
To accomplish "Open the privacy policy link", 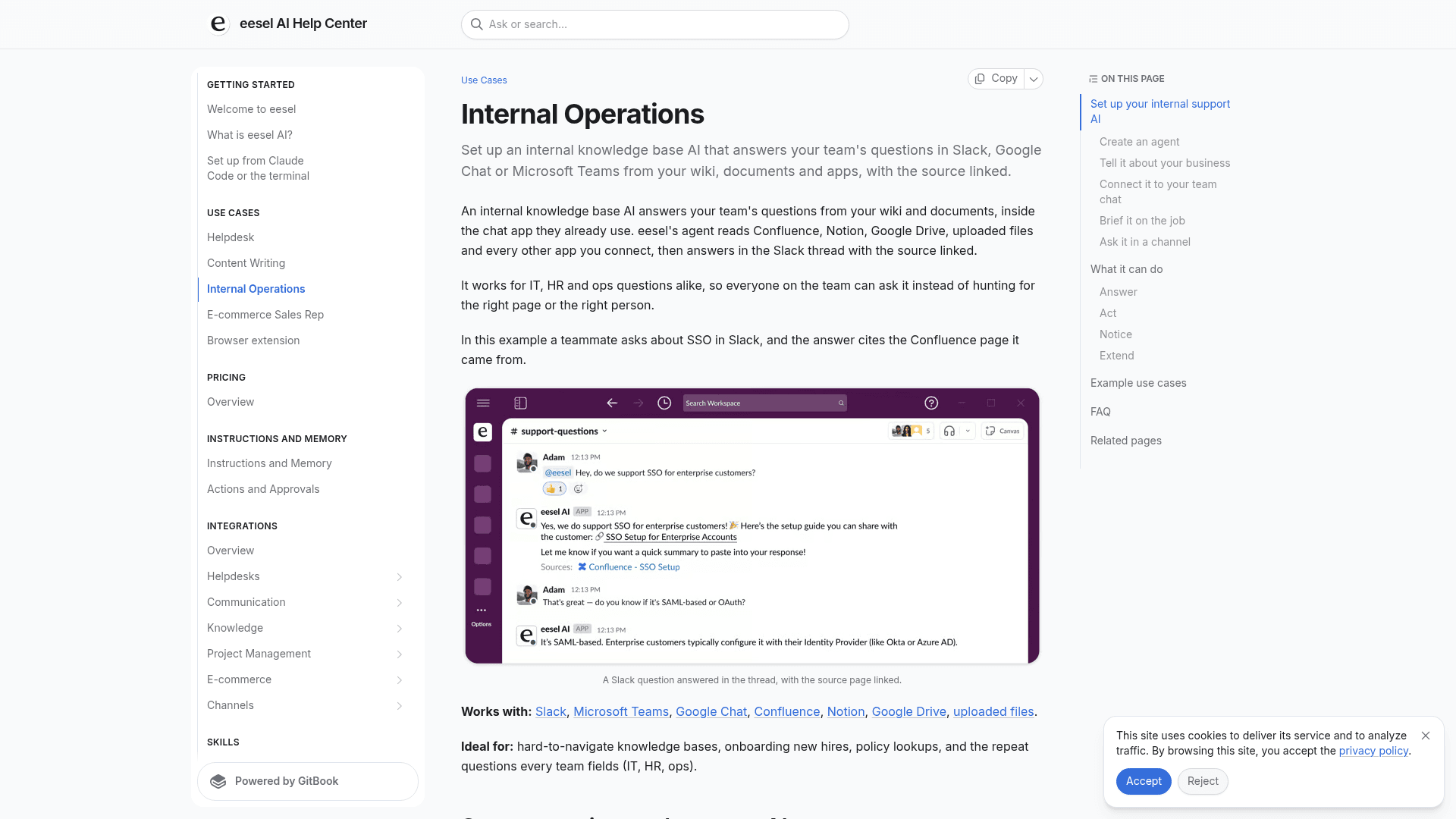I will [1373, 751].
